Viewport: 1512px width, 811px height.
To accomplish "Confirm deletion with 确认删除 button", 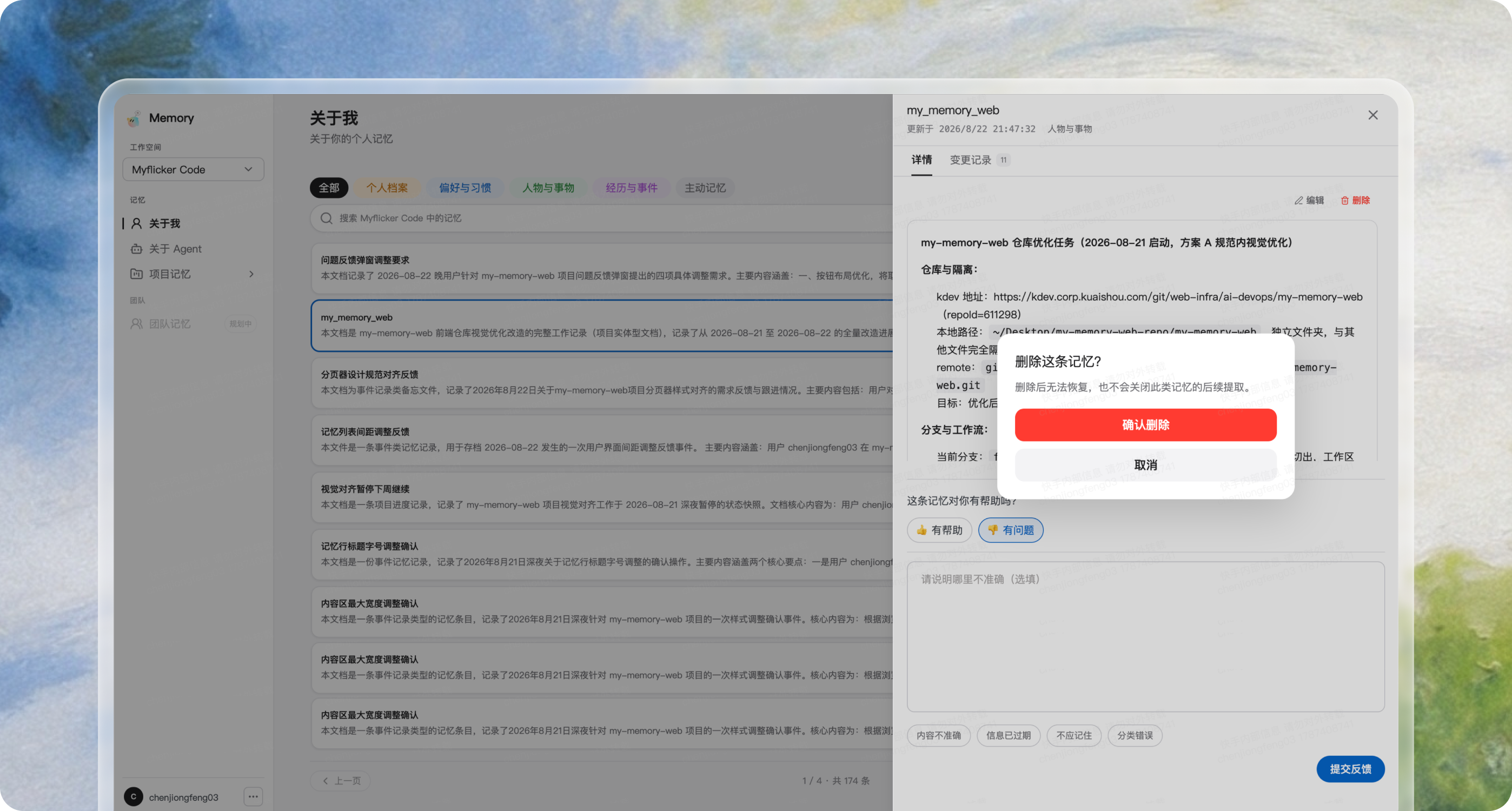I will (1146, 425).
